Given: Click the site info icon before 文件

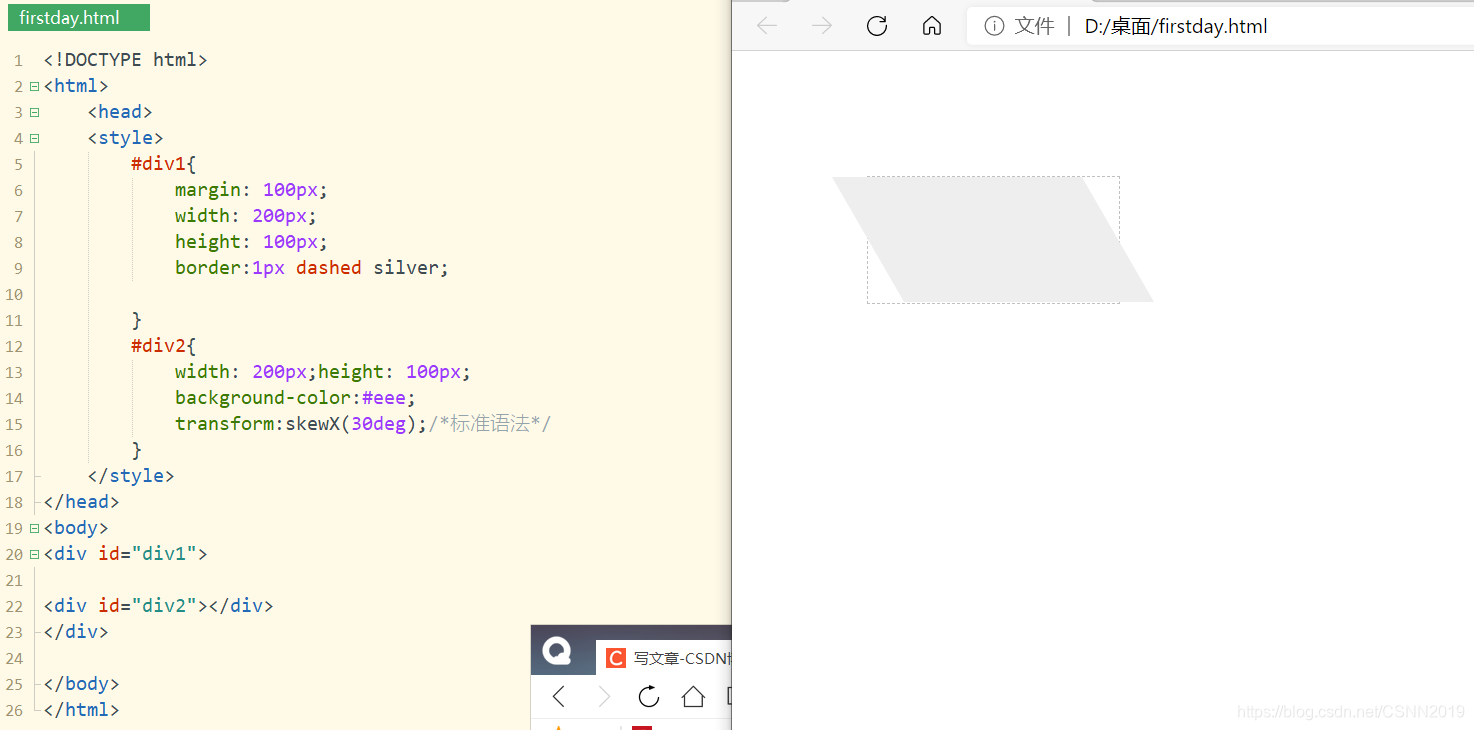Looking at the screenshot, I should pos(994,26).
